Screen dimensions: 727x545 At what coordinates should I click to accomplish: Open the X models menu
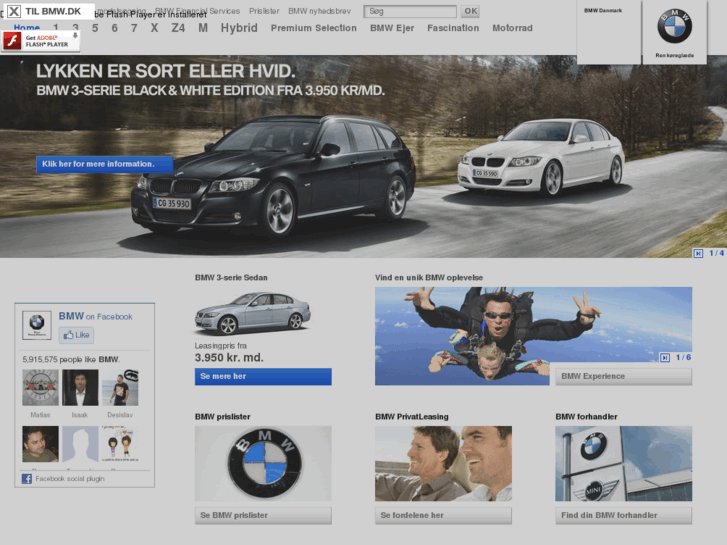point(154,28)
